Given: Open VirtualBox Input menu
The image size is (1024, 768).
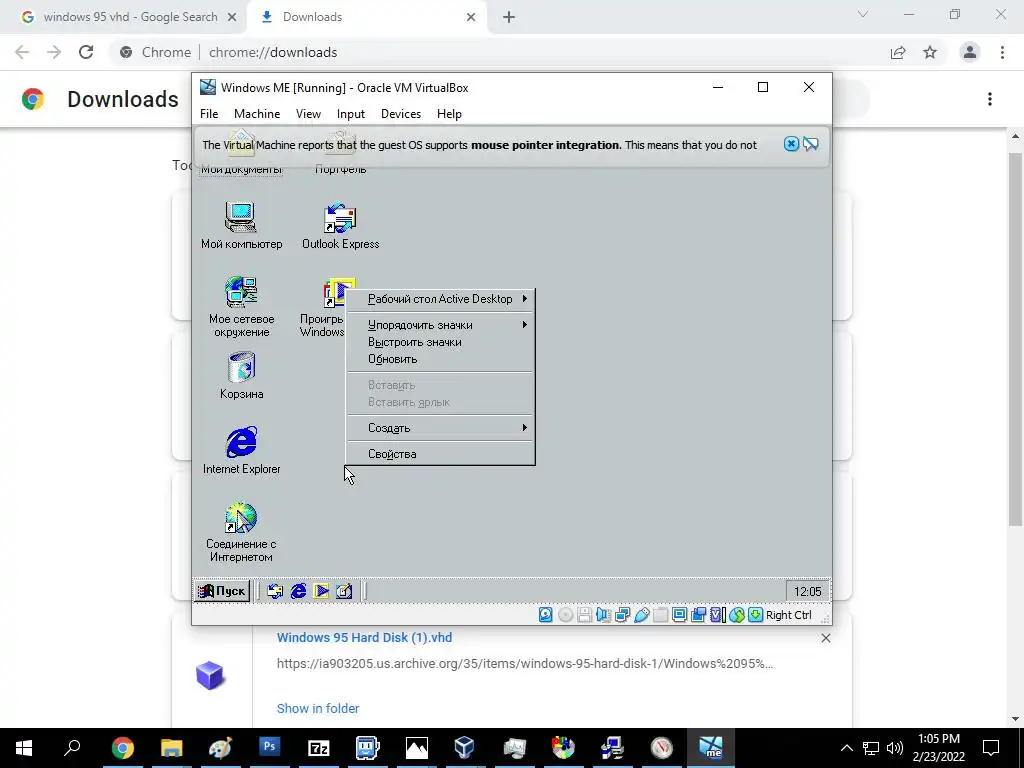Looking at the screenshot, I should coord(351,114).
